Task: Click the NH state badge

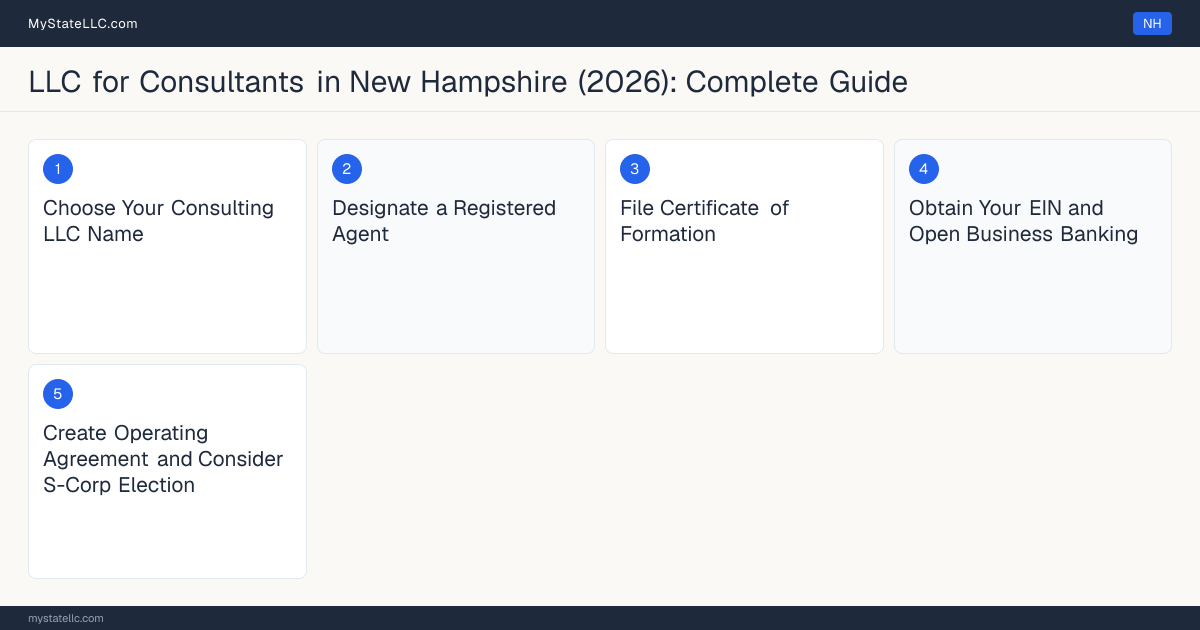Action: coord(1152,23)
